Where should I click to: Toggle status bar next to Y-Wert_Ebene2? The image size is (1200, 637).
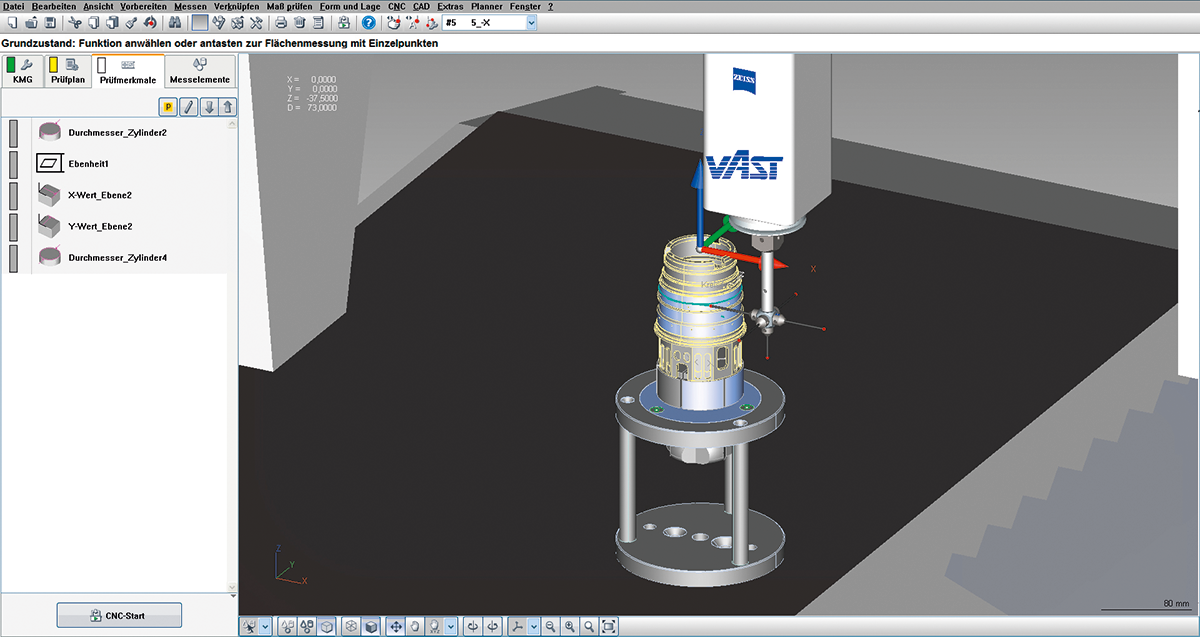tap(14, 226)
